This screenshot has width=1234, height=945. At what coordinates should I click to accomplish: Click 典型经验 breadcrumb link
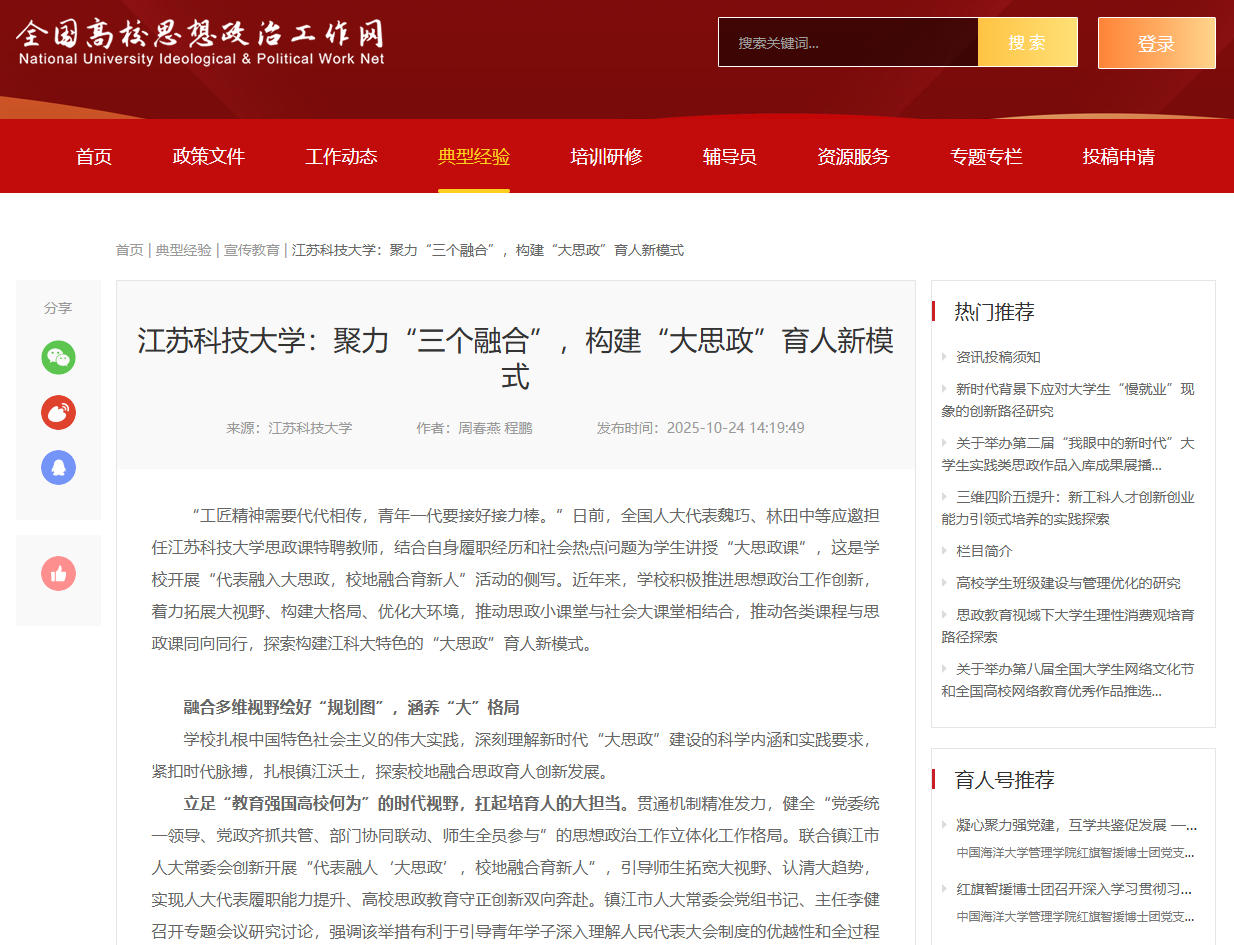pyautogui.click(x=183, y=250)
